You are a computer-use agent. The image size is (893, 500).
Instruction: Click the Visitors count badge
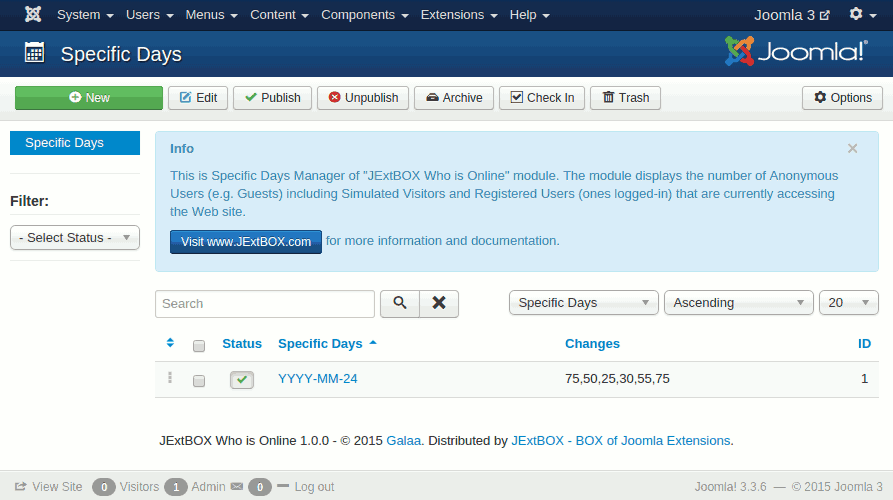tap(104, 487)
